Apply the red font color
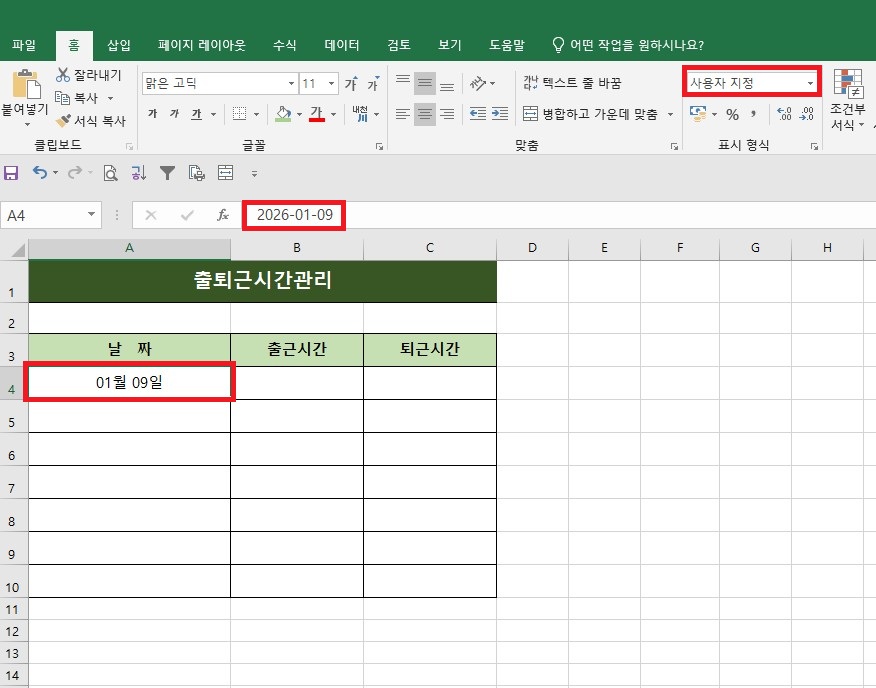 point(317,114)
